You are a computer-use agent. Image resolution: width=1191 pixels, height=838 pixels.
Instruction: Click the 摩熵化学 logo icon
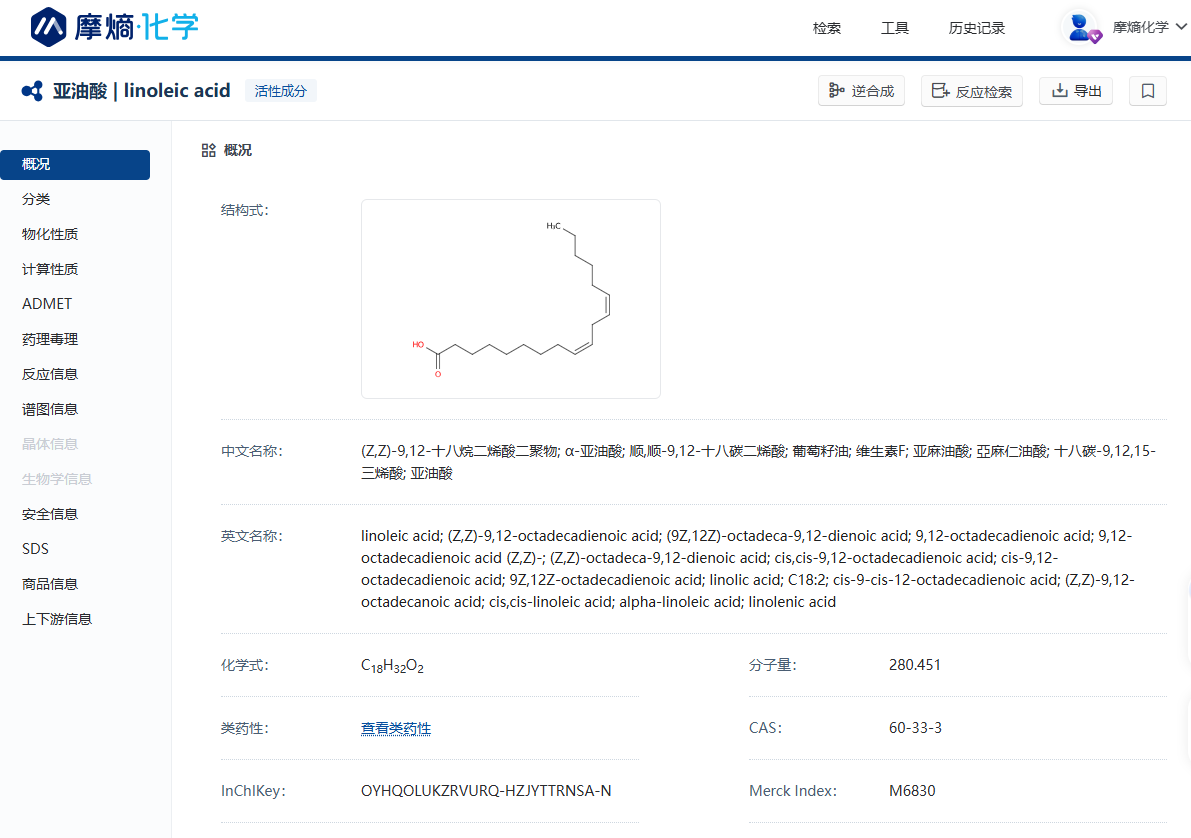(x=49, y=27)
